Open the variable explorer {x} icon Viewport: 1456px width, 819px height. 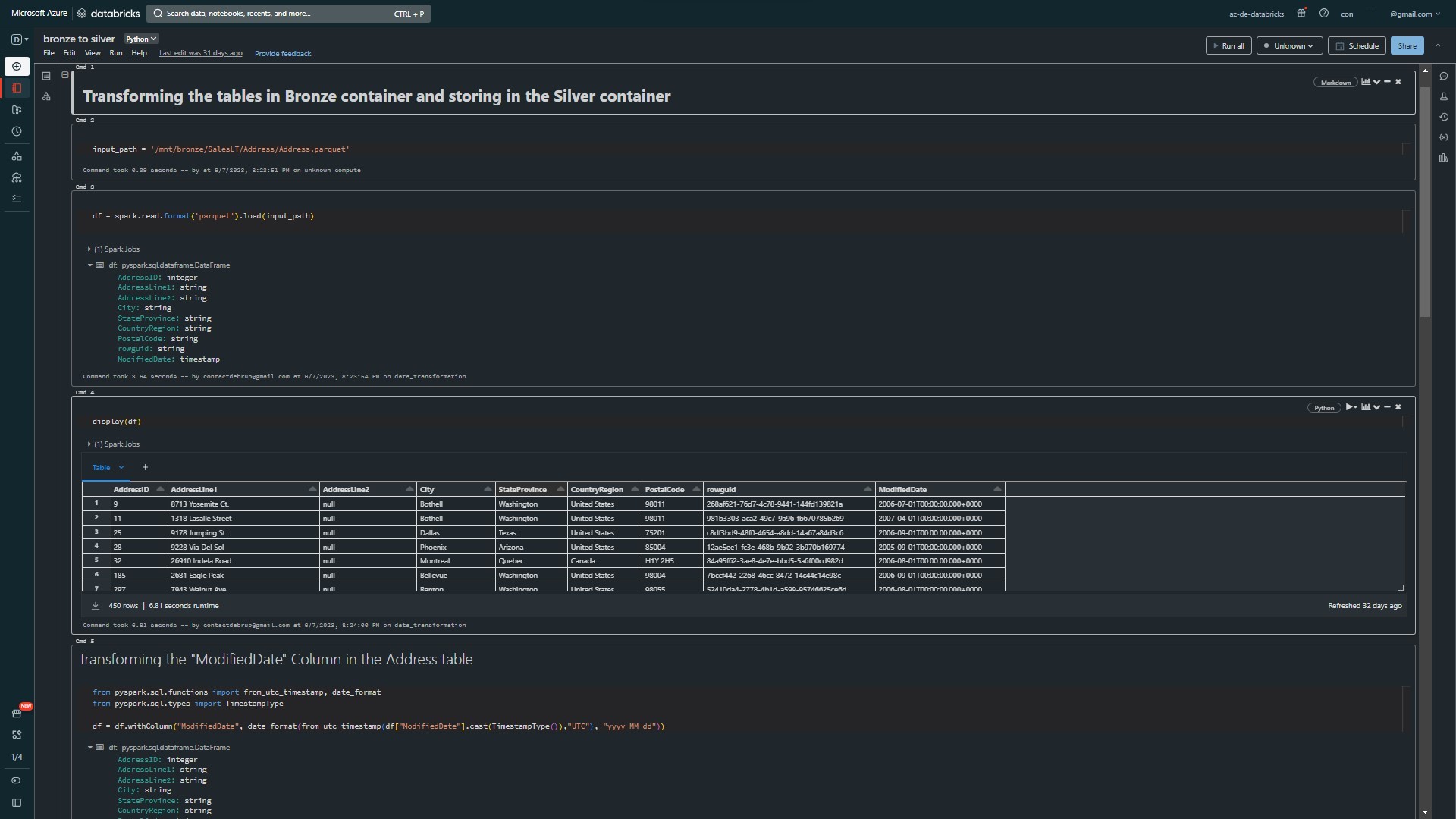pyautogui.click(x=1445, y=137)
